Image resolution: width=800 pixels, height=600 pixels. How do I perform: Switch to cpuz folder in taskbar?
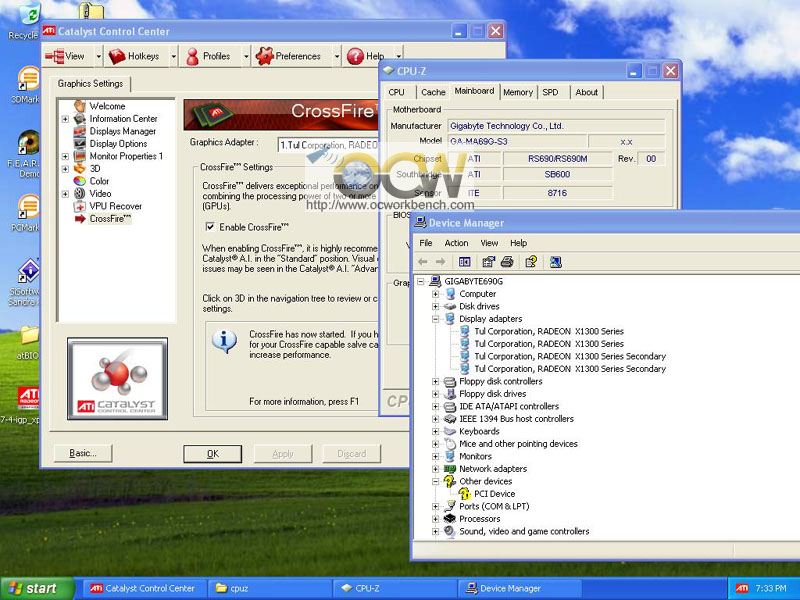coord(270,588)
